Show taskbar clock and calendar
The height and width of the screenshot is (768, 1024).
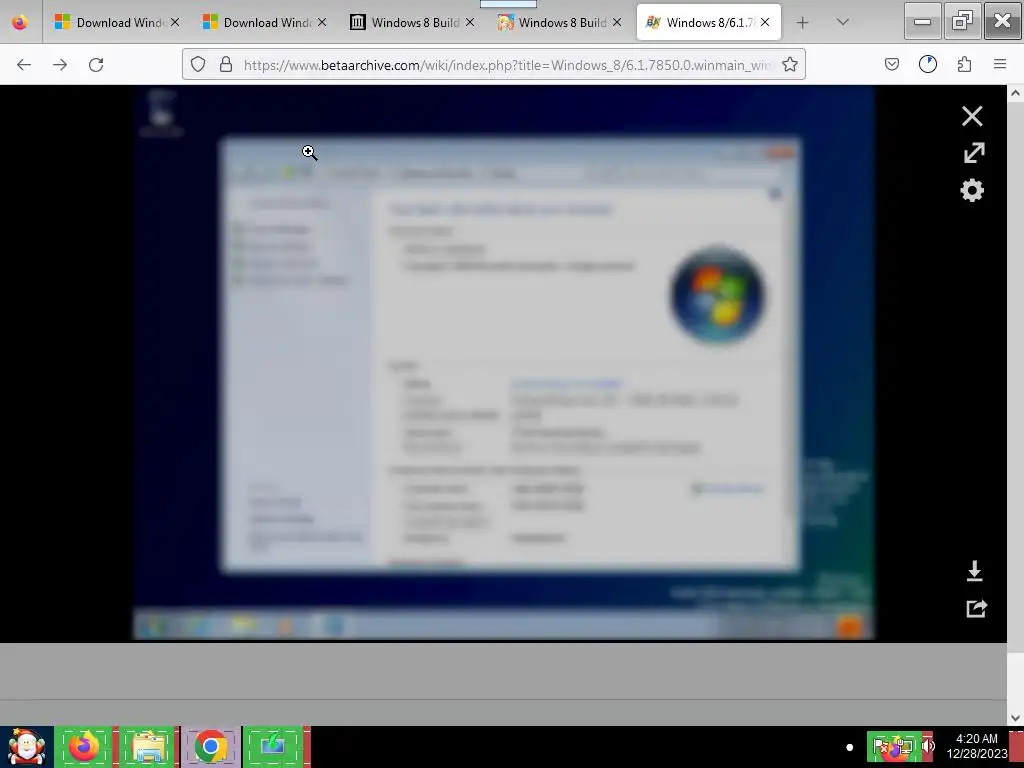(x=976, y=746)
